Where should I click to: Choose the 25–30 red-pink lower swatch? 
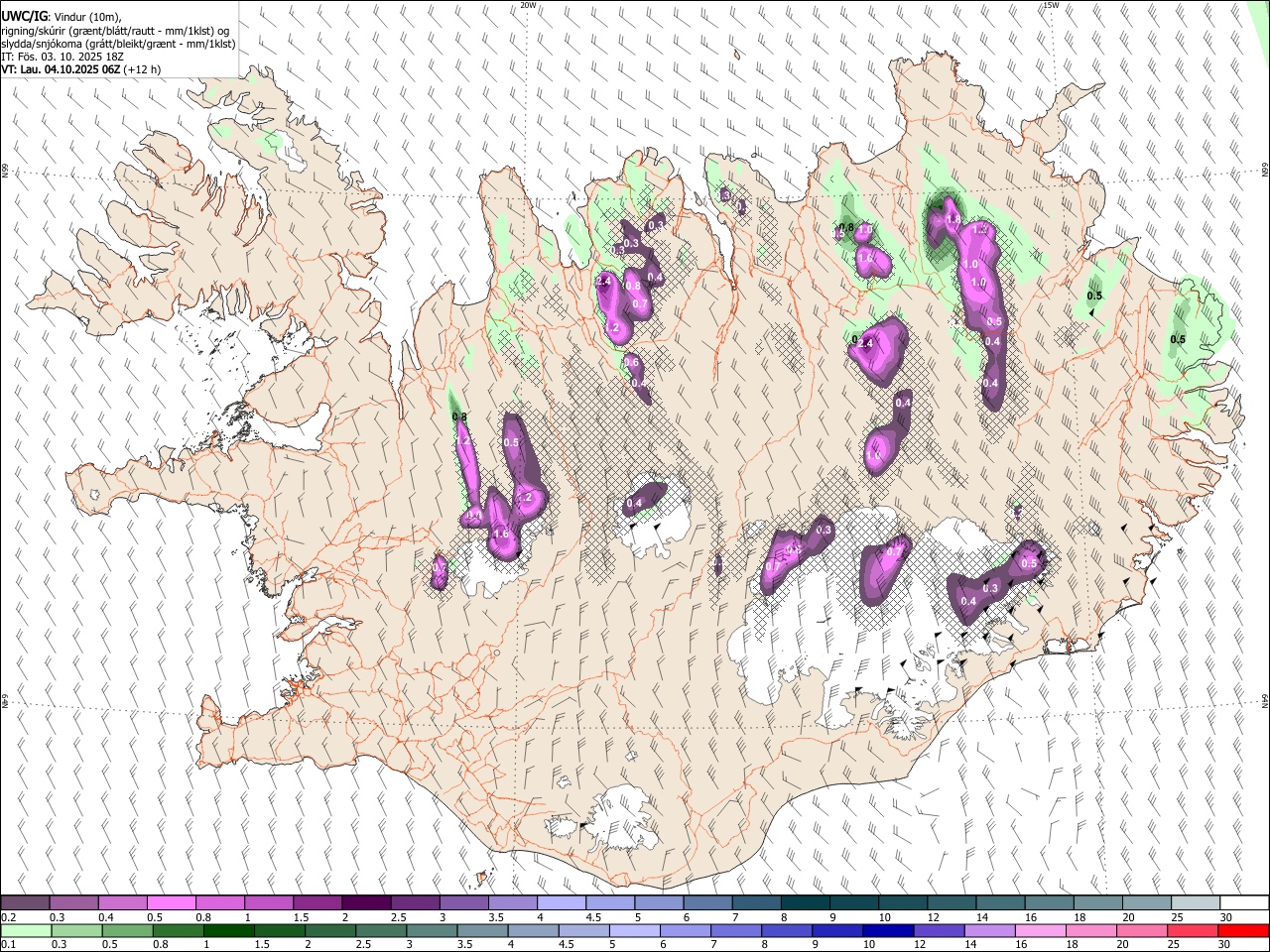[1191, 930]
